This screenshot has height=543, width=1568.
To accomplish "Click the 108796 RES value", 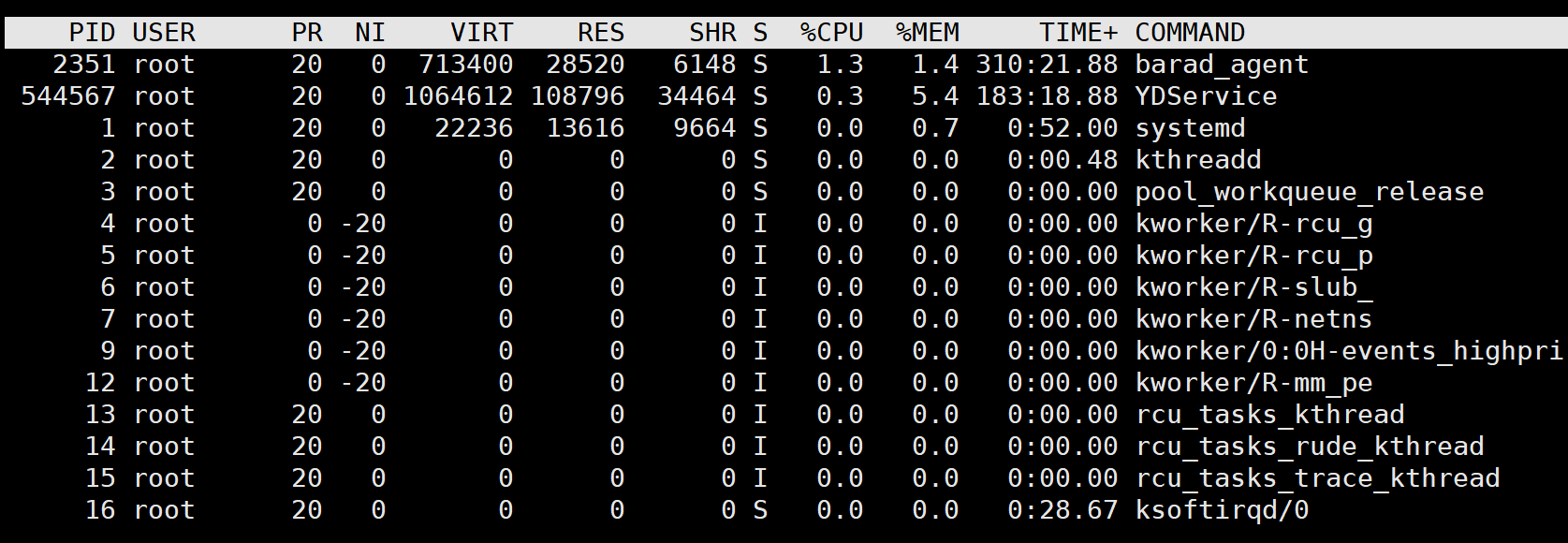I will point(578,96).
